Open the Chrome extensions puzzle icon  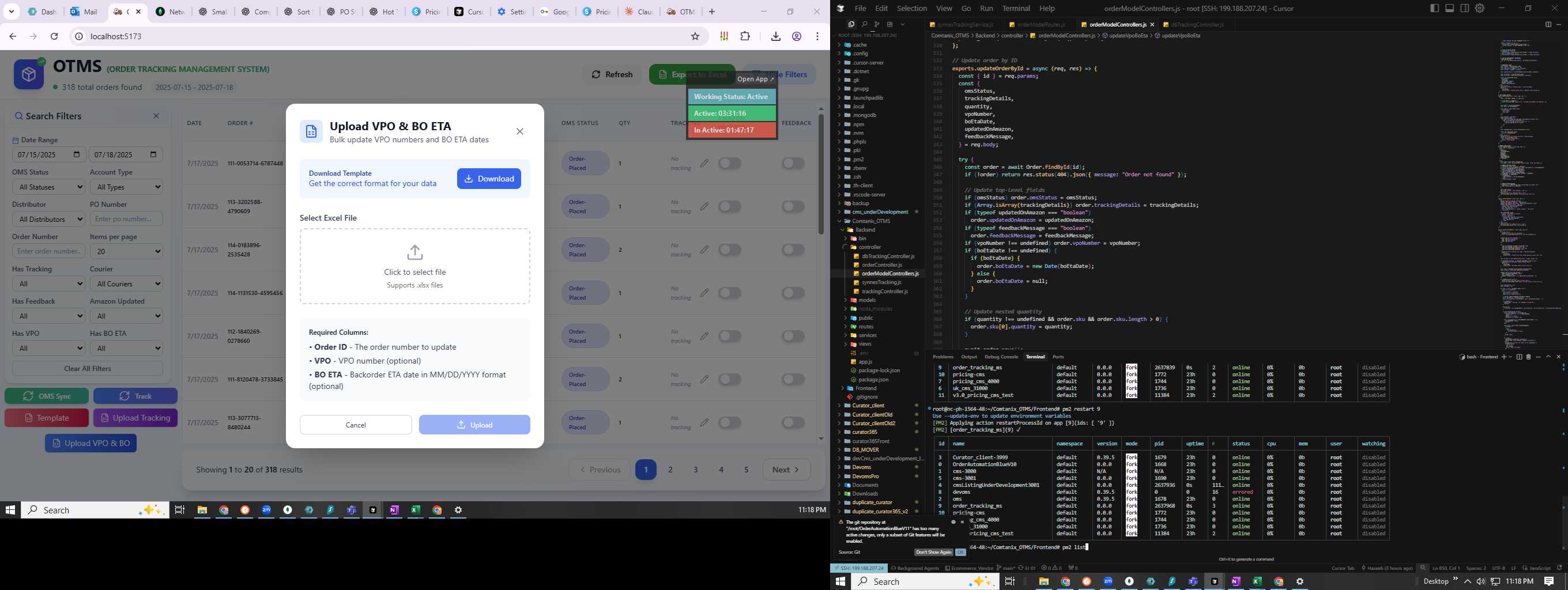(745, 36)
